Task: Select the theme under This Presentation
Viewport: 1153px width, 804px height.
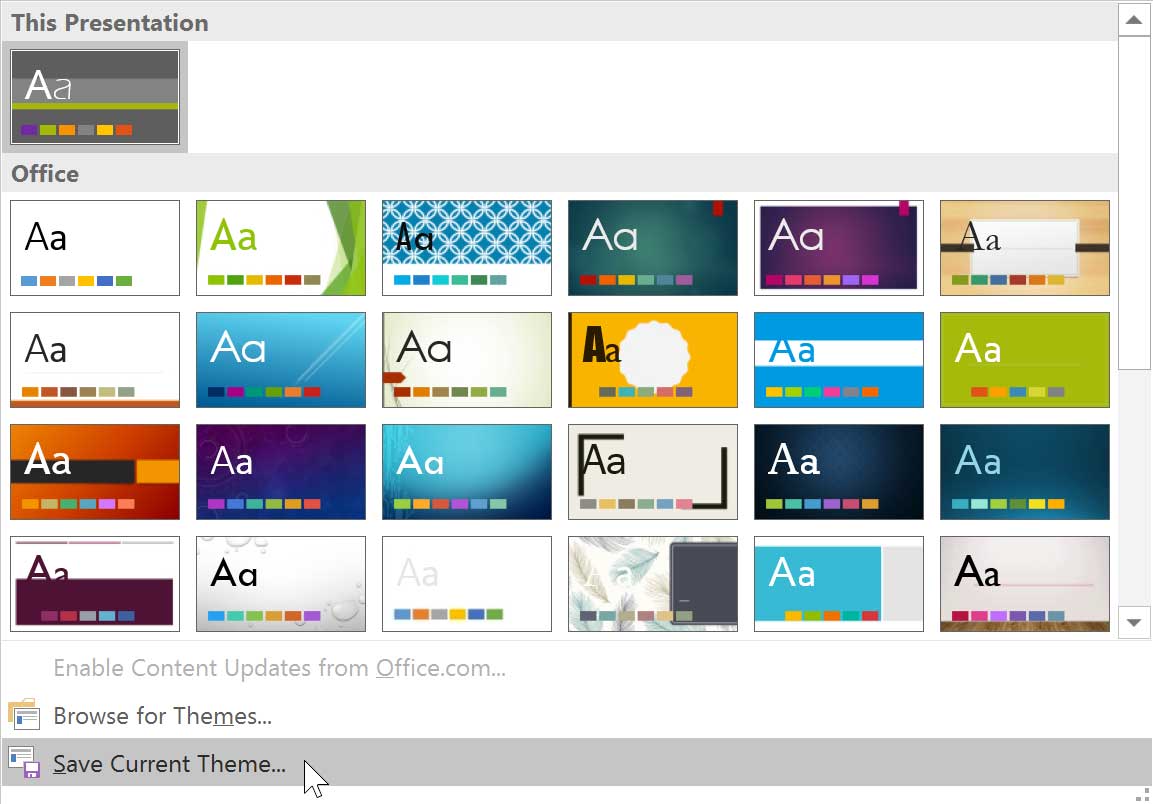Action: [x=95, y=96]
